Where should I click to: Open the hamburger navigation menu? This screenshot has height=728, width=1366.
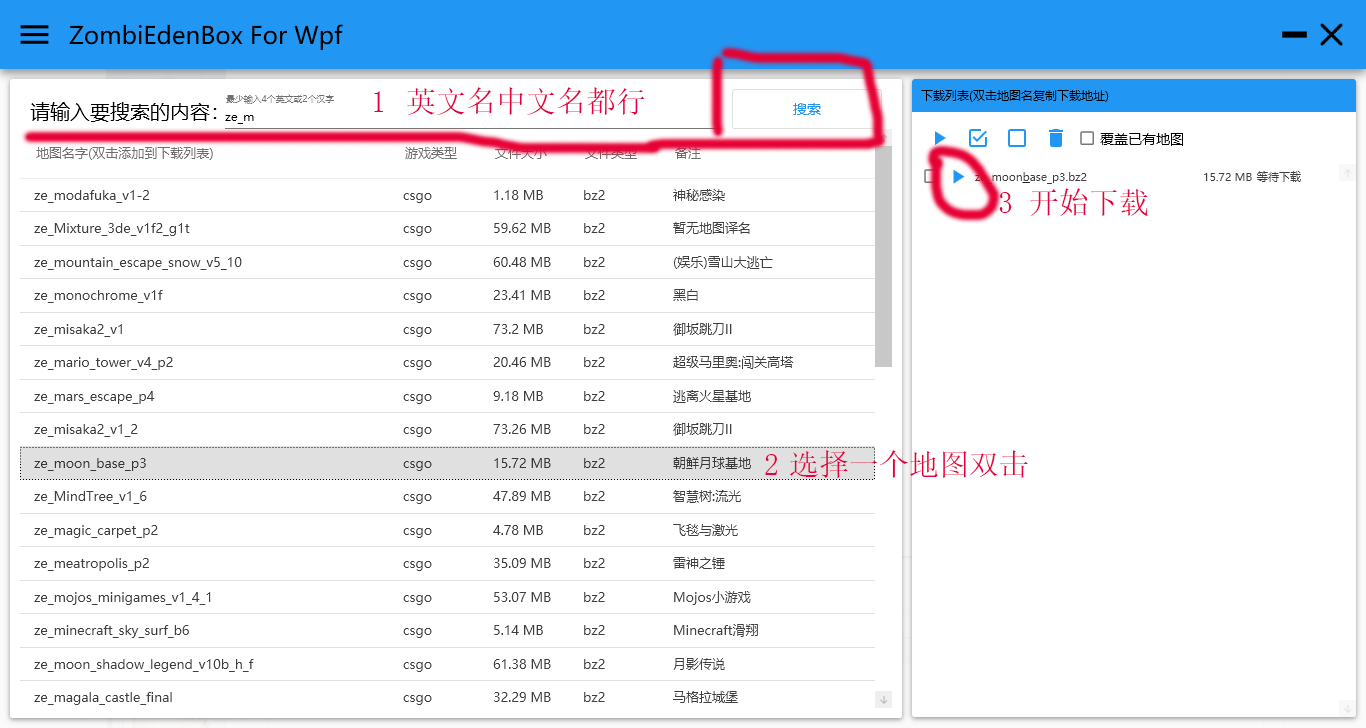point(35,35)
